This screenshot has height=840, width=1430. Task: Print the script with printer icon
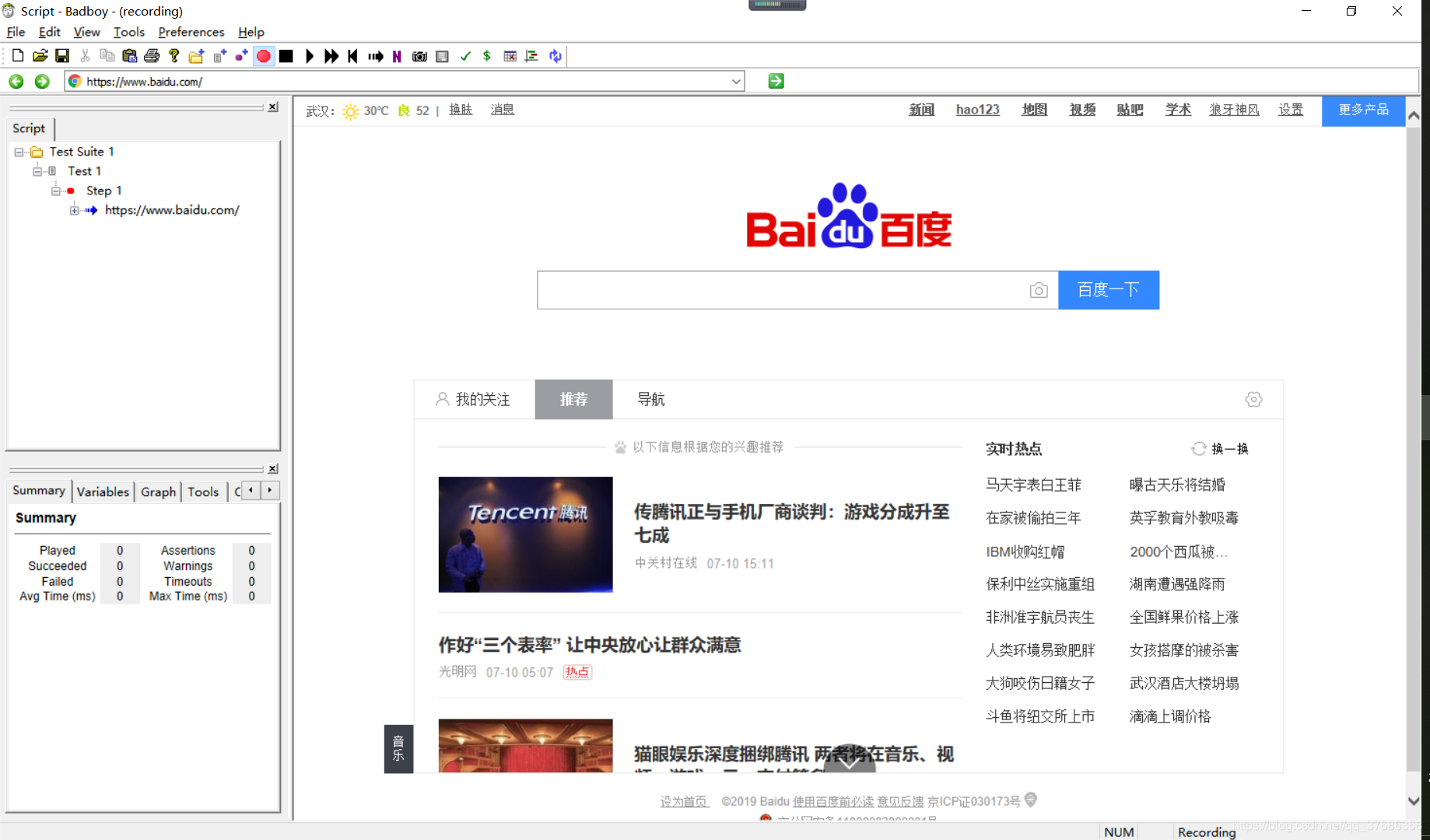coord(152,56)
